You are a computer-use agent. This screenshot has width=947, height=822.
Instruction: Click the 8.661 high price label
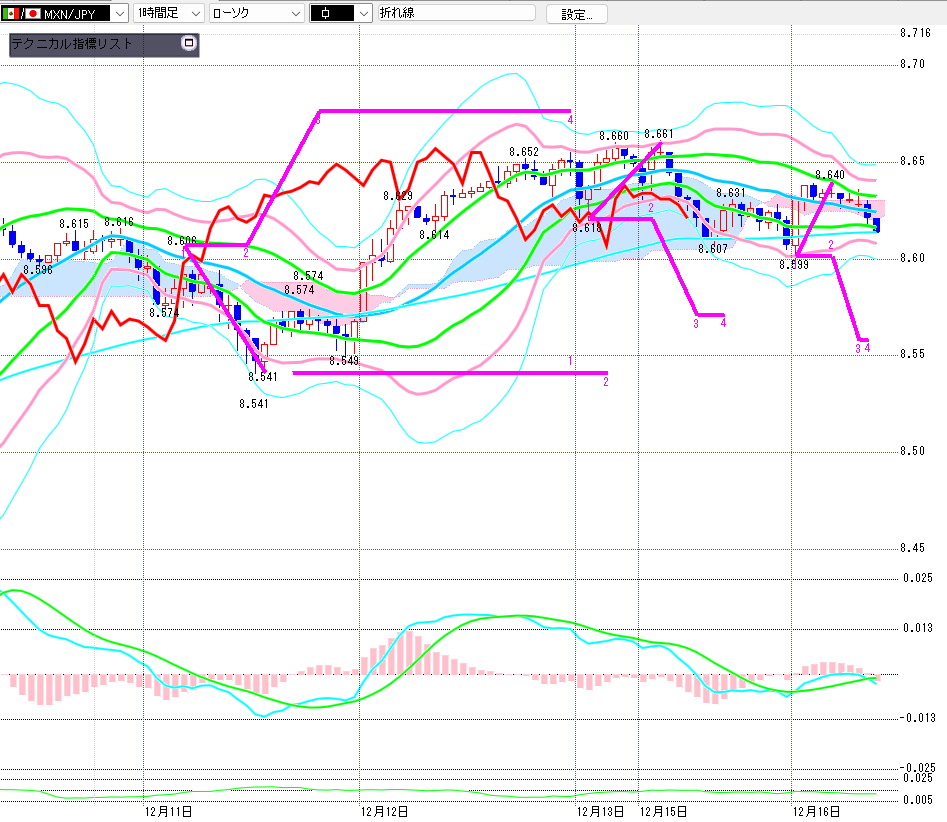[x=659, y=134]
